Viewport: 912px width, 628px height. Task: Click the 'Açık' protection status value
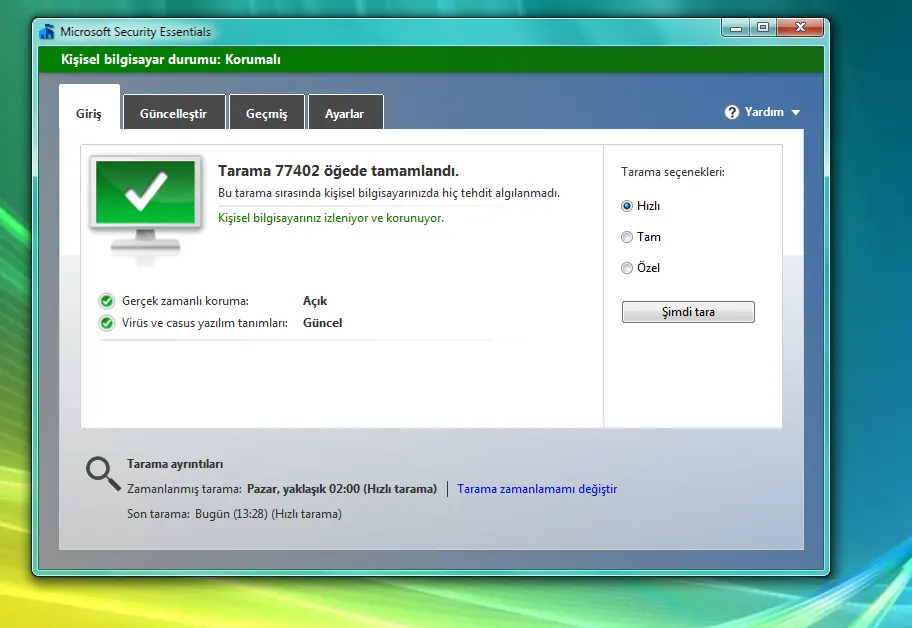(315, 301)
